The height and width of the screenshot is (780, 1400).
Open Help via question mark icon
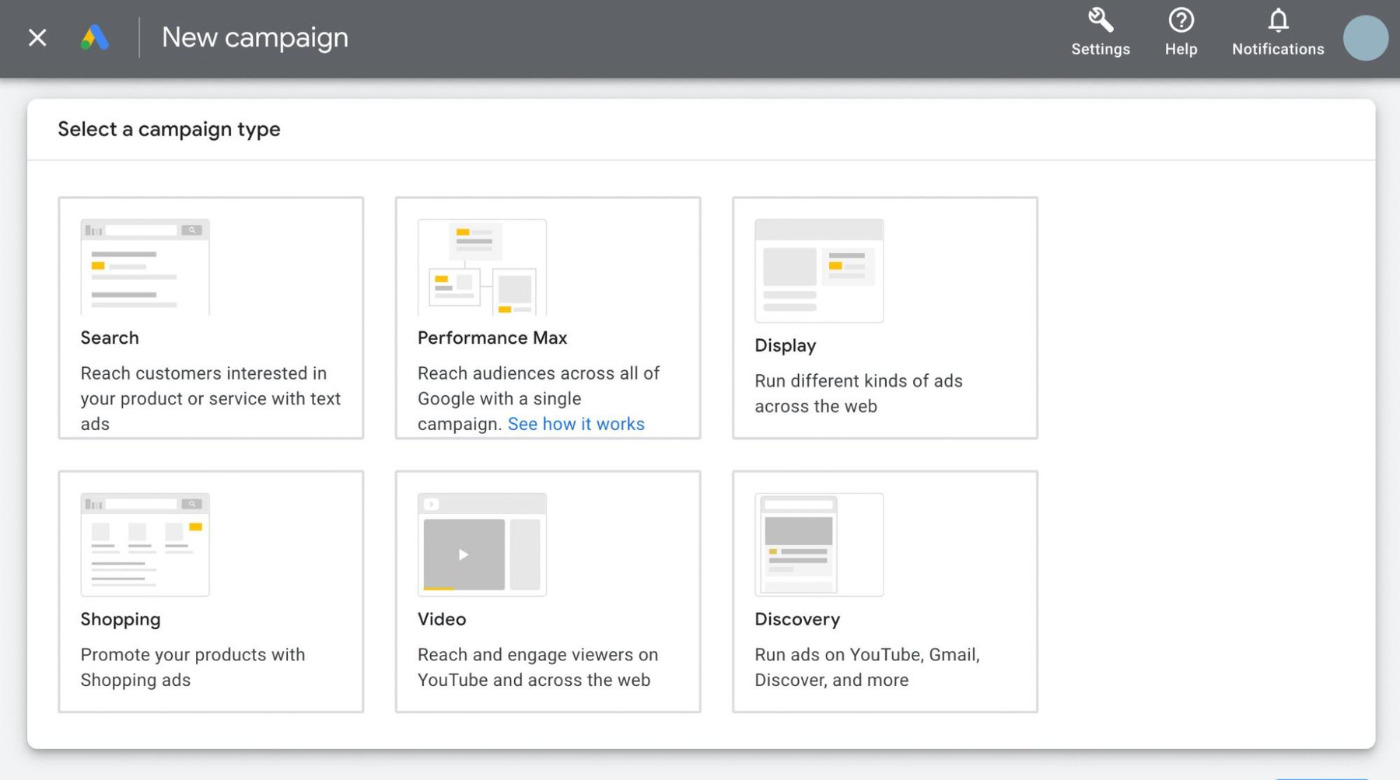(1181, 20)
